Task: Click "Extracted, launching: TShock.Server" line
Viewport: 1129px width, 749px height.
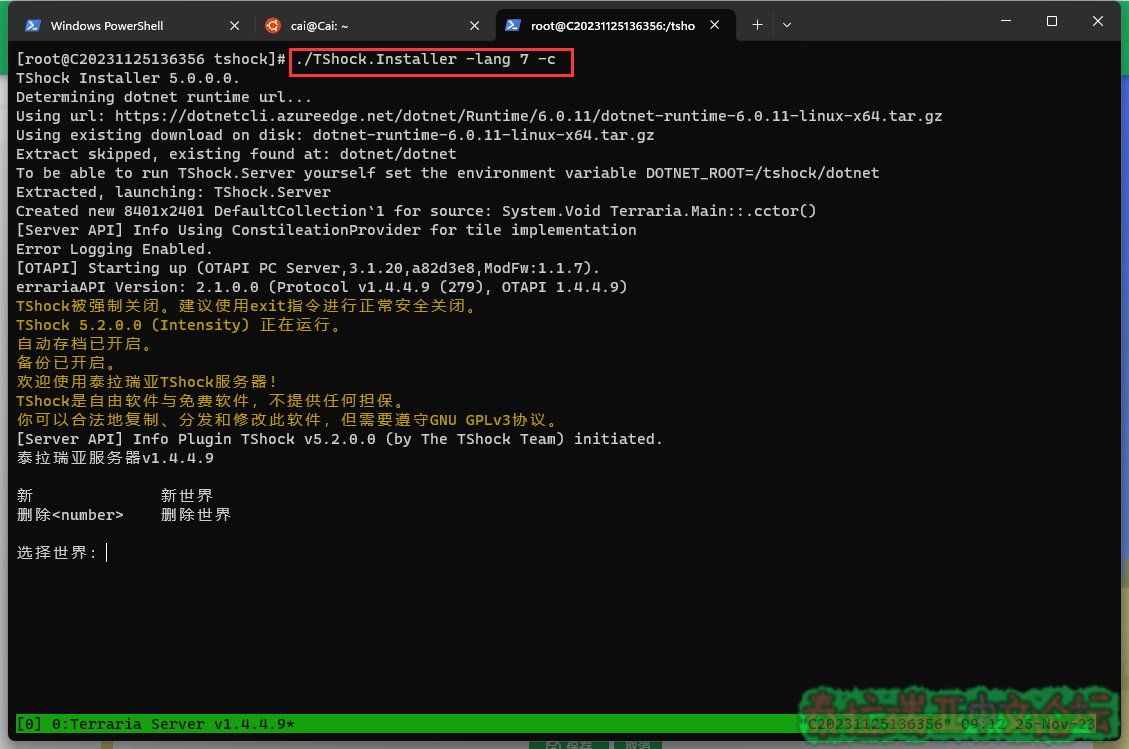Action: point(174,192)
